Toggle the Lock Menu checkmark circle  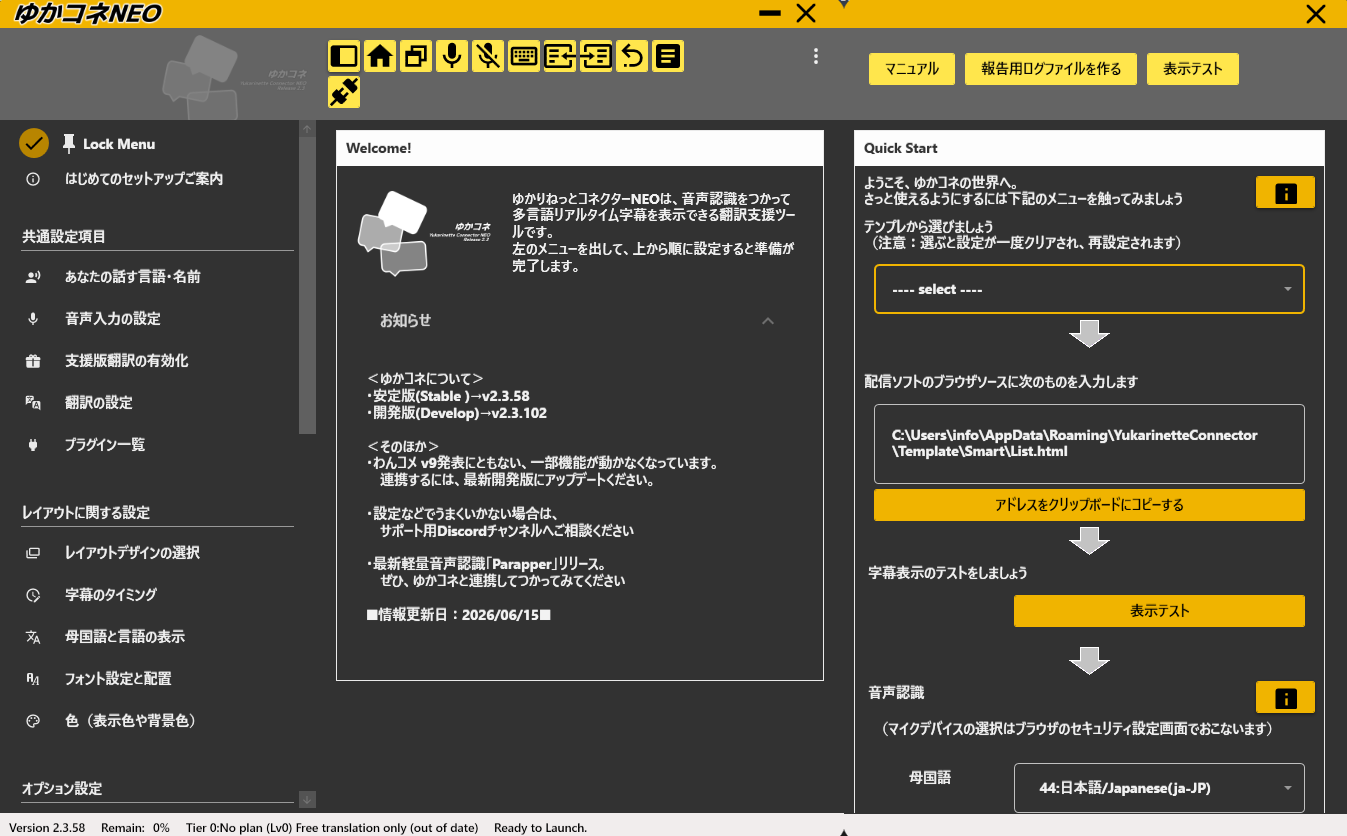coord(34,144)
